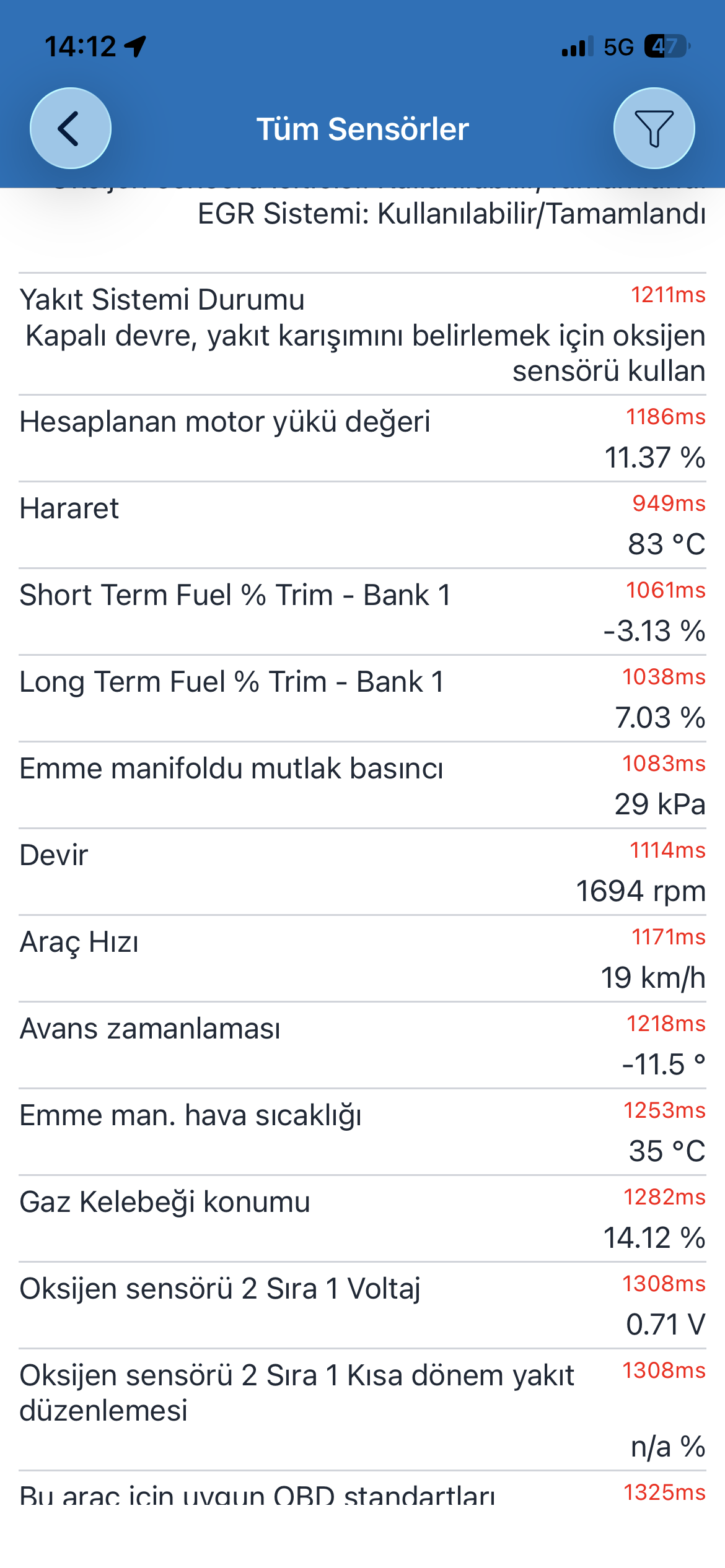Open the sensor filter funnel icon
Screen dimensions: 725x1568
click(654, 128)
